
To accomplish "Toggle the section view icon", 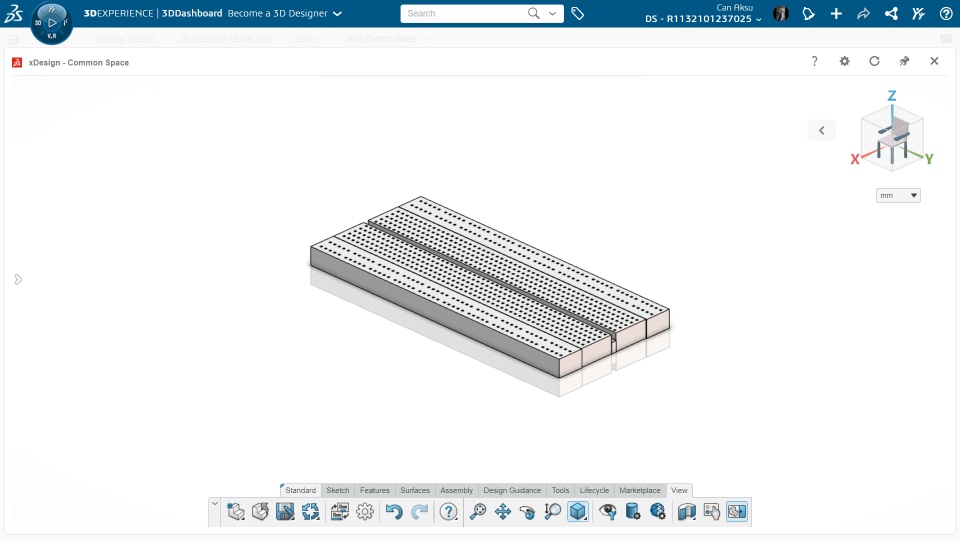I will tap(686, 511).
